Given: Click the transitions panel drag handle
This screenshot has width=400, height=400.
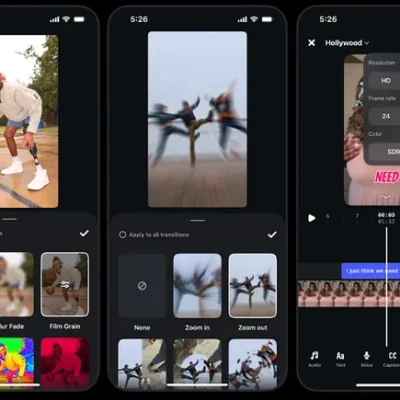Looking at the screenshot, I should (x=197, y=220).
